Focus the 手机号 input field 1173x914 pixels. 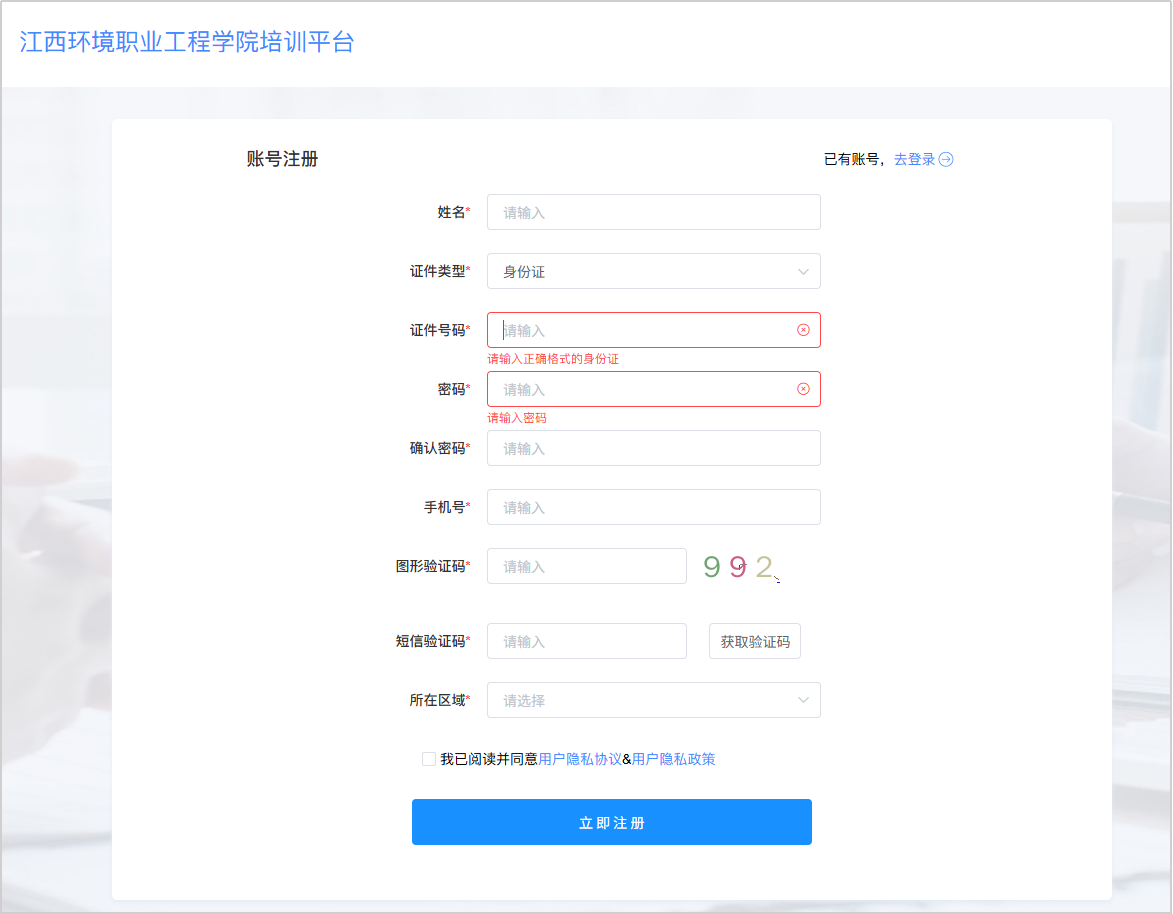pos(653,507)
